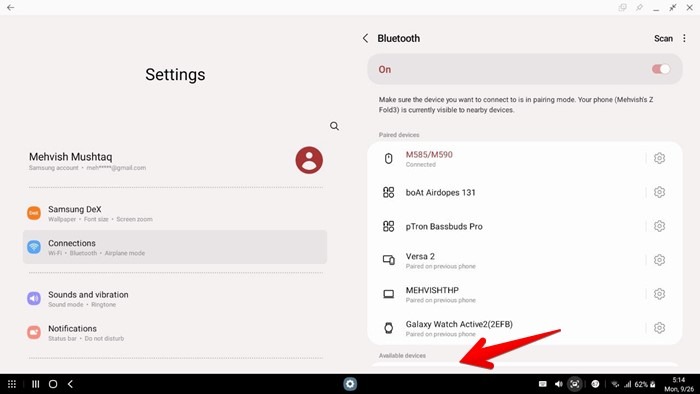
Task: Open Samsung DeX settings
Action: 175,213
